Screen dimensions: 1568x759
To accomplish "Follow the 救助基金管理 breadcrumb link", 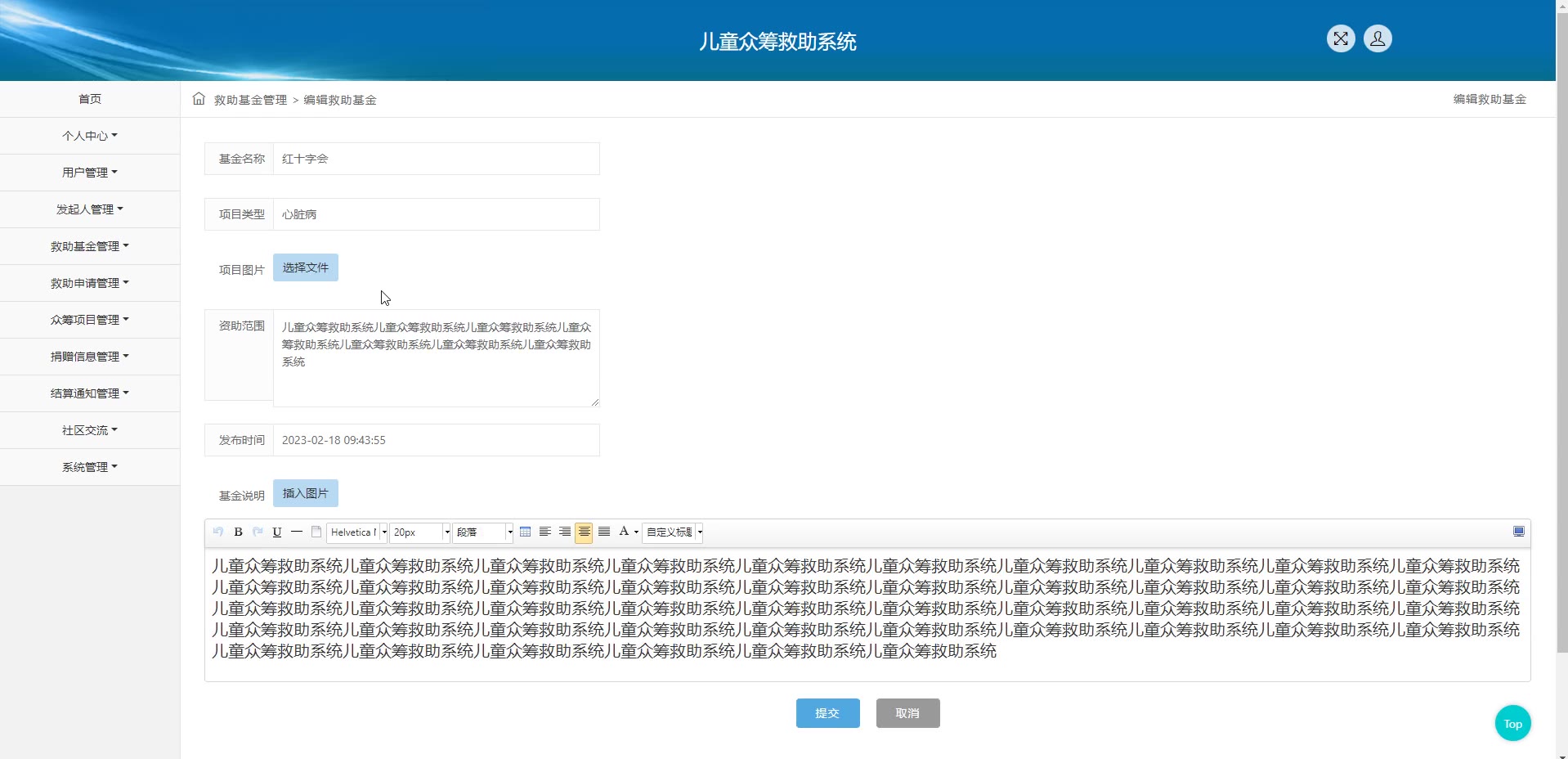I will [x=250, y=100].
